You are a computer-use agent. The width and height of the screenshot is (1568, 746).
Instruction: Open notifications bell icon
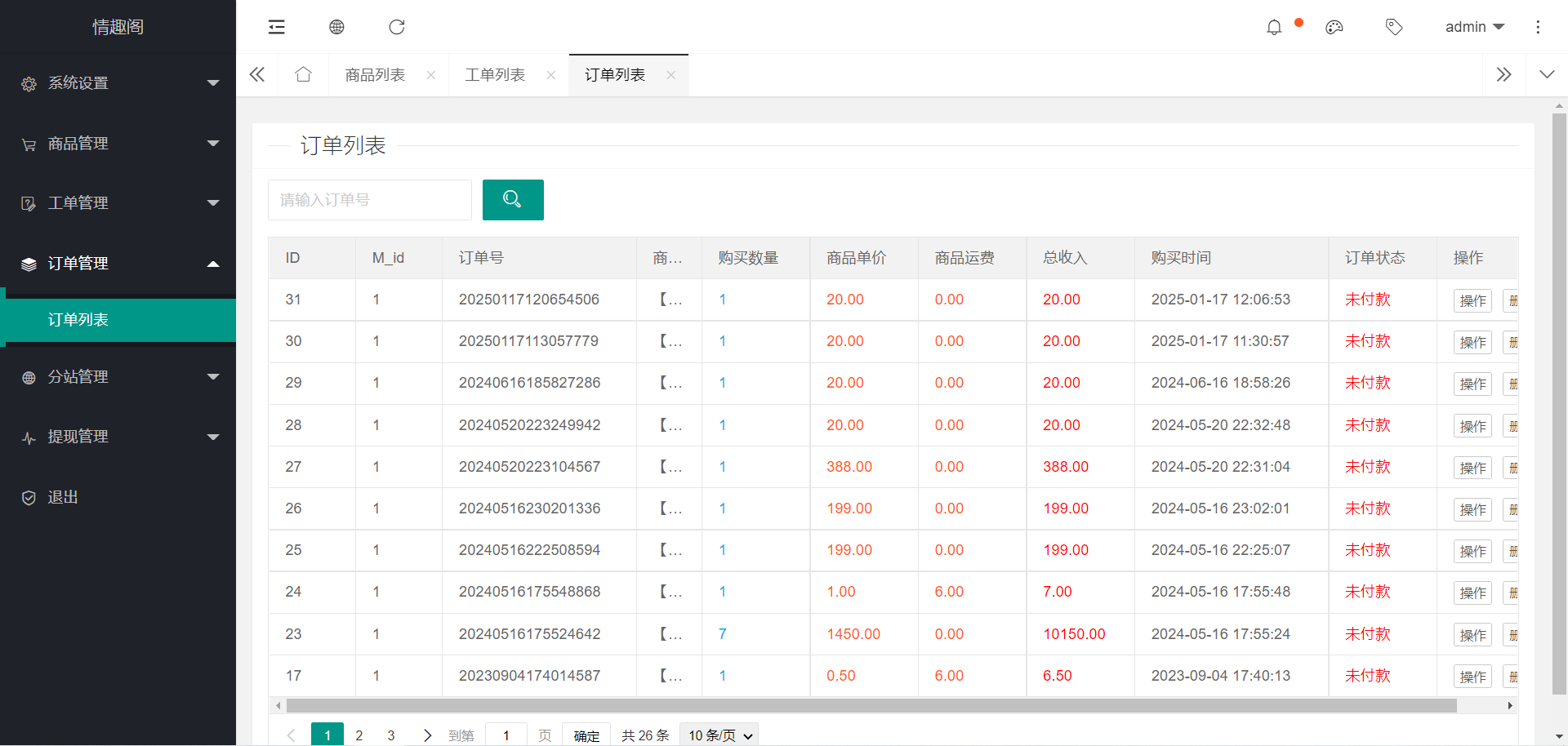pos(1274,28)
